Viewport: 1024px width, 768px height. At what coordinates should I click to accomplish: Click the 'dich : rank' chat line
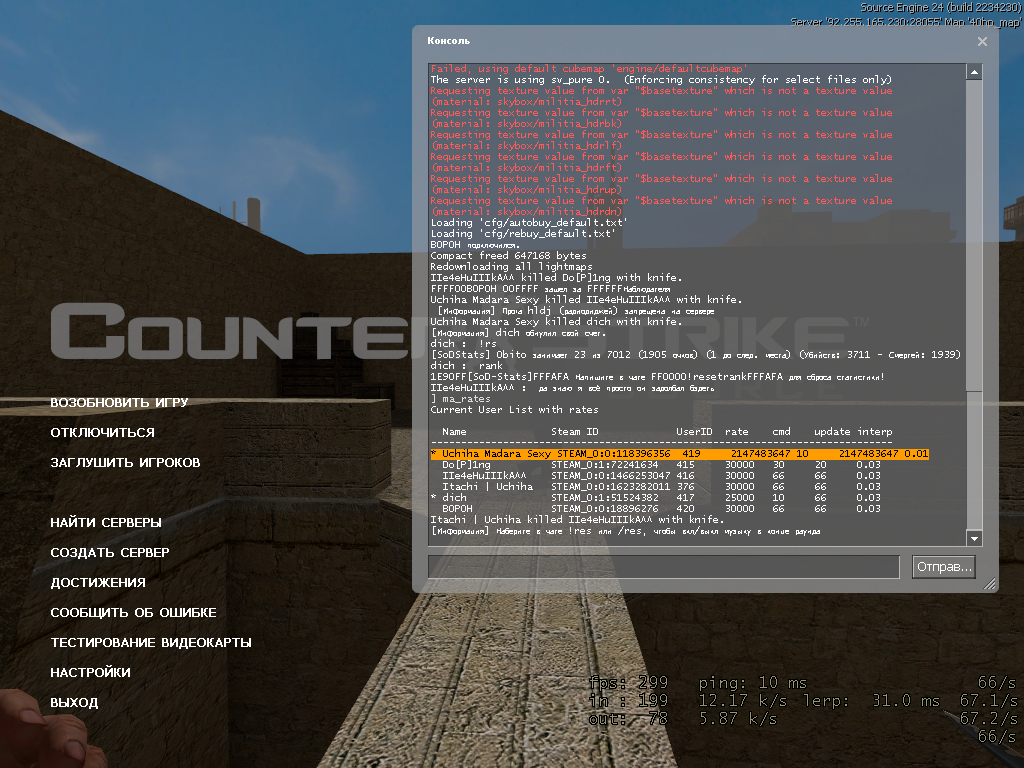[x=466, y=366]
